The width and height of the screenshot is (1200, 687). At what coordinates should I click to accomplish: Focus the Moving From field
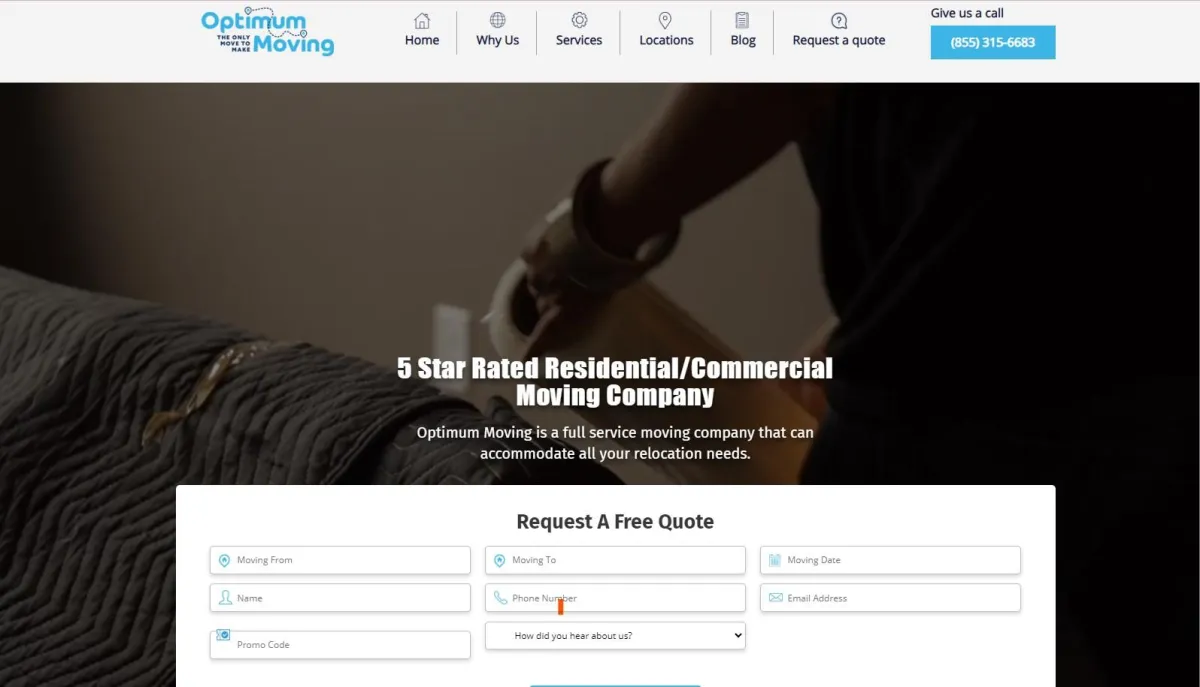pyautogui.click(x=340, y=560)
